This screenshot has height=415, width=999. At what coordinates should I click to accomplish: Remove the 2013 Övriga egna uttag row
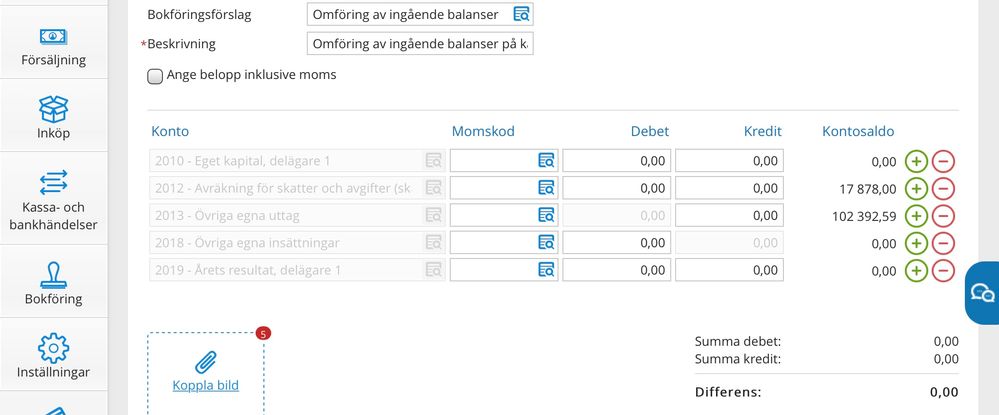[x=944, y=215]
